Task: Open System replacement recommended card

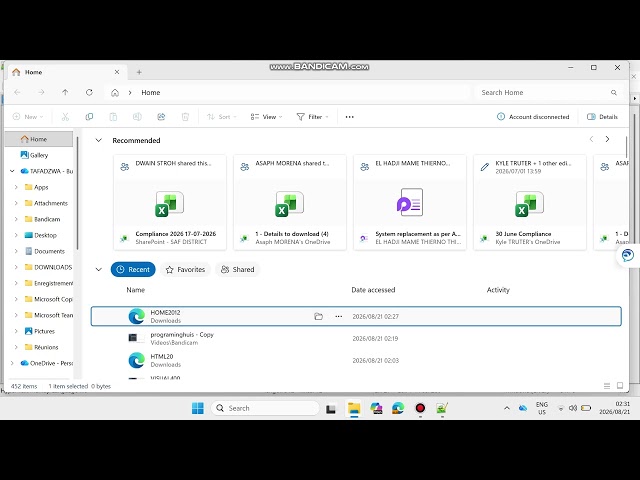Action: click(410, 202)
